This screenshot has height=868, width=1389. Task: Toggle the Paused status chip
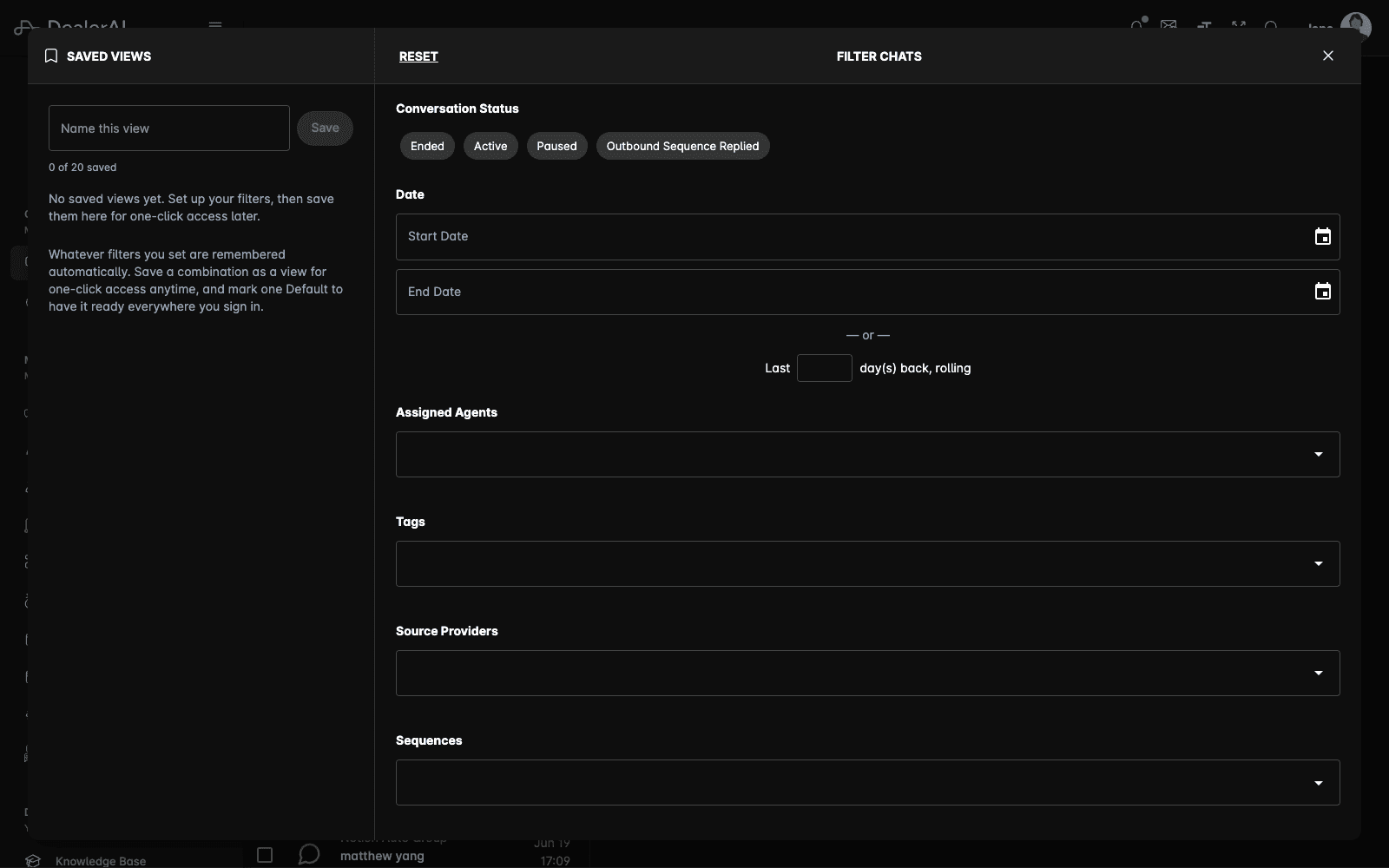coord(556,146)
